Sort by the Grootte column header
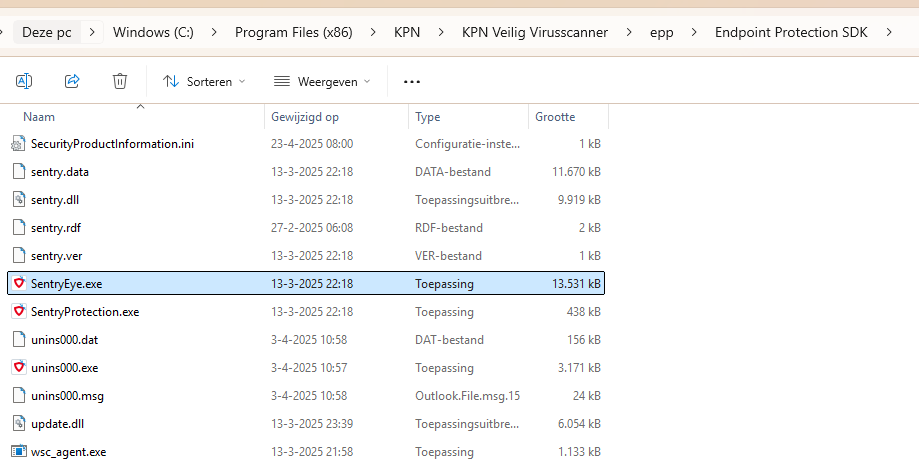 click(x=555, y=117)
